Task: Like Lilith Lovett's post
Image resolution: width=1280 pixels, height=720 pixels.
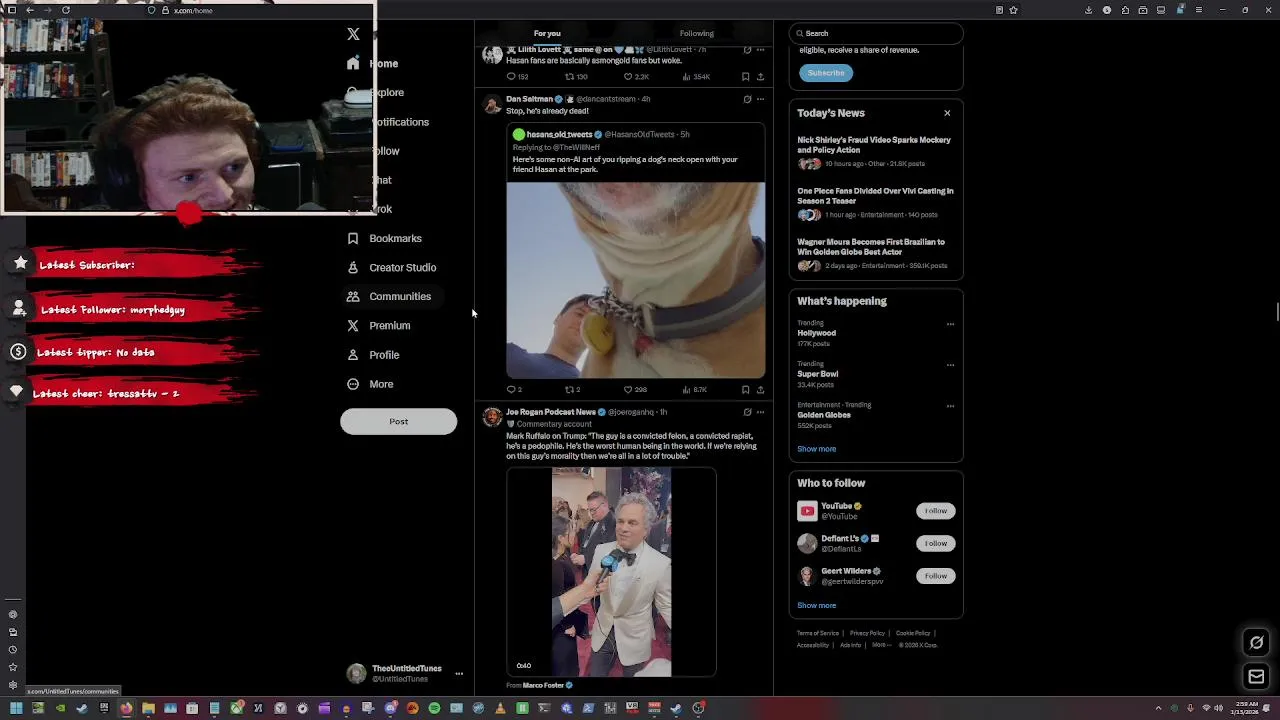Action: 636,76
